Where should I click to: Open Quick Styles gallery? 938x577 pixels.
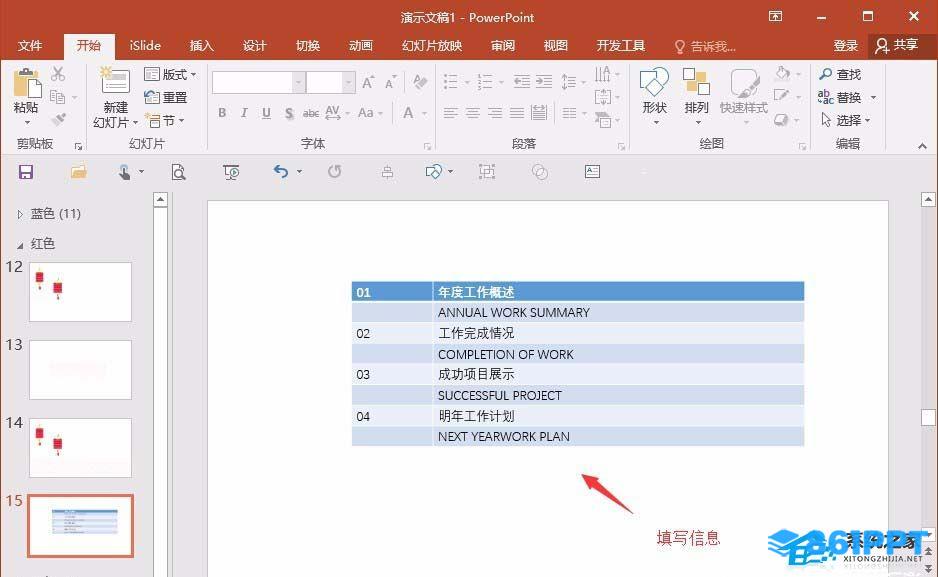[744, 96]
